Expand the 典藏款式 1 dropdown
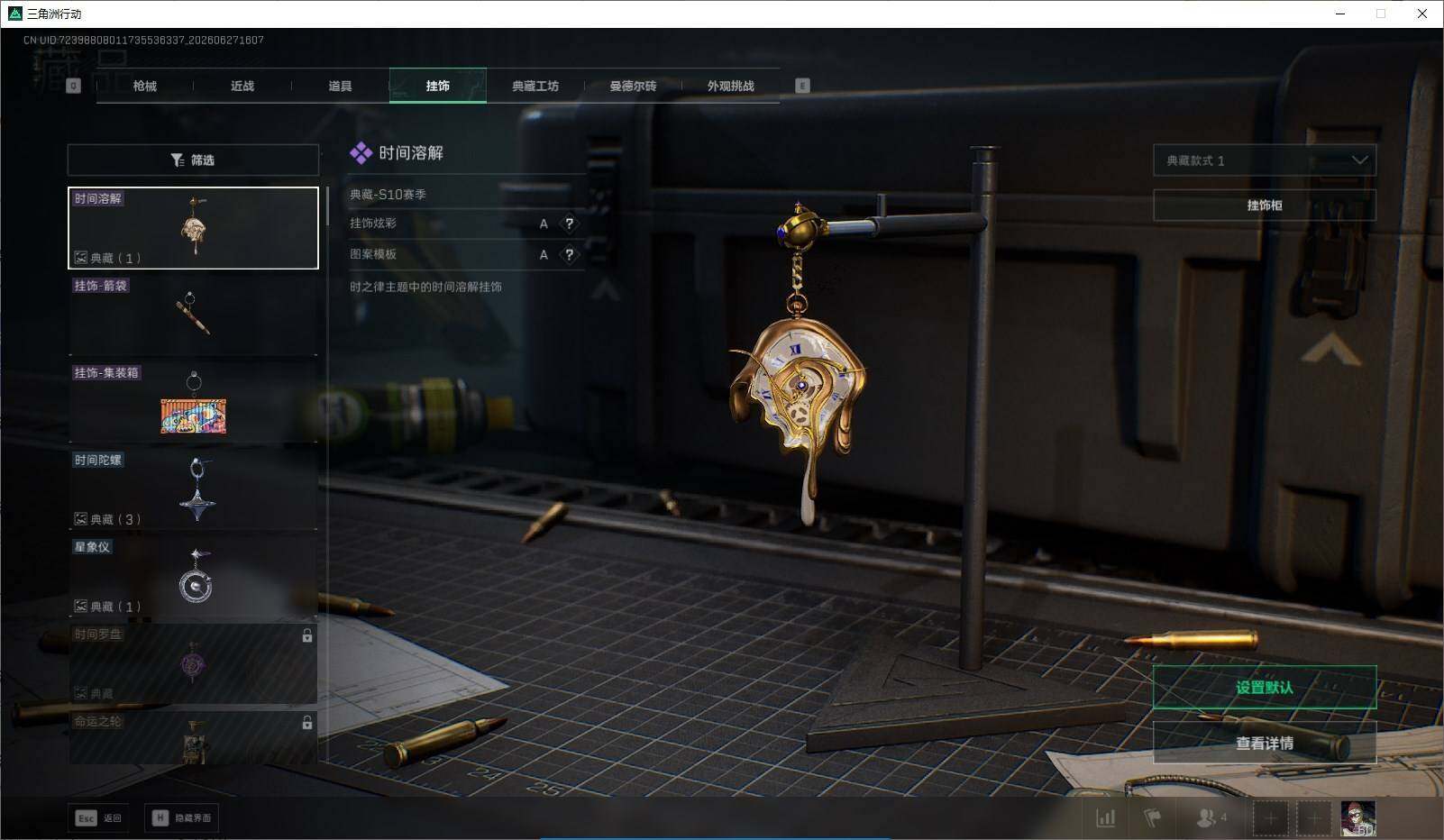The image size is (1444, 840). coord(1265,160)
